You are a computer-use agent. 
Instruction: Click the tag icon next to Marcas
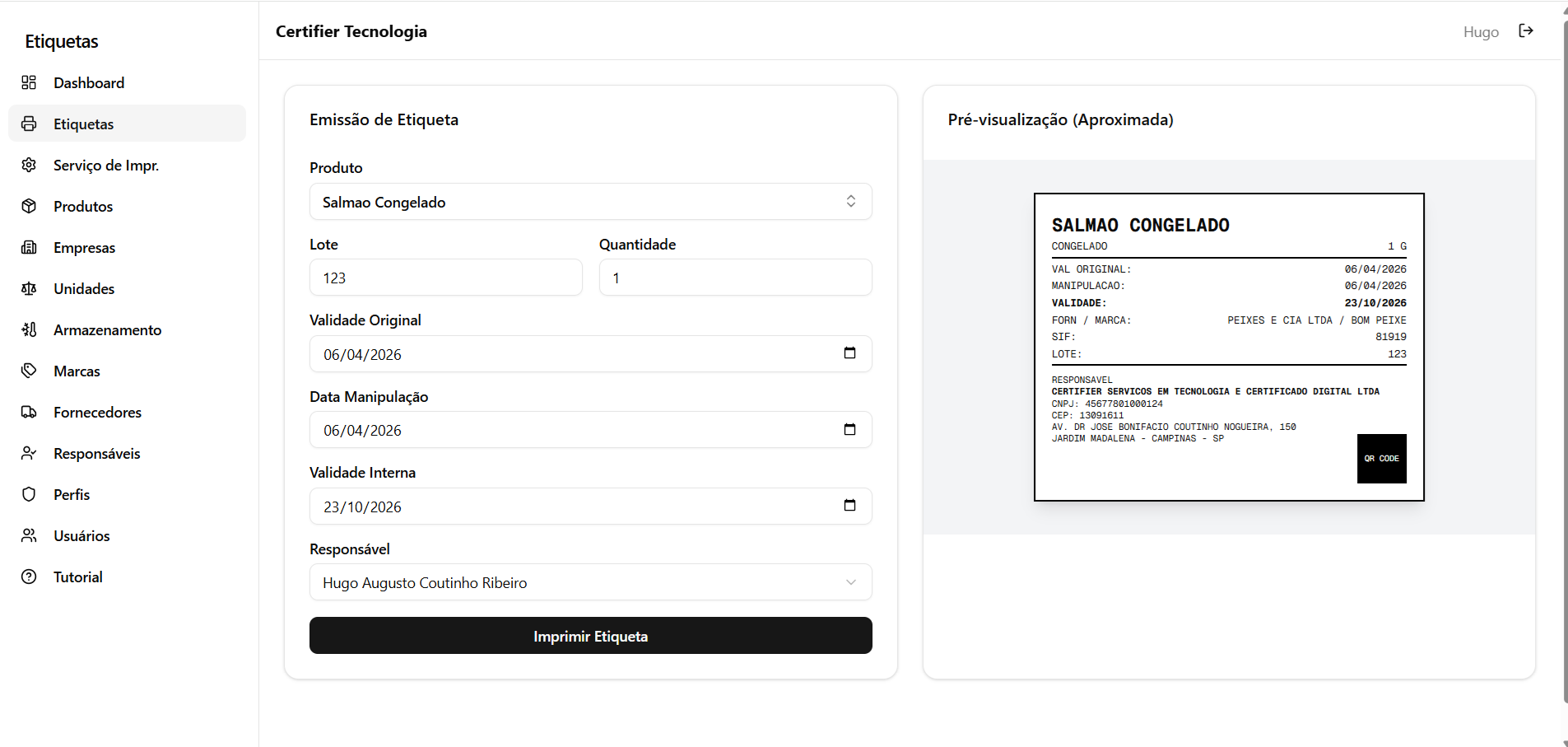[30, 371]
